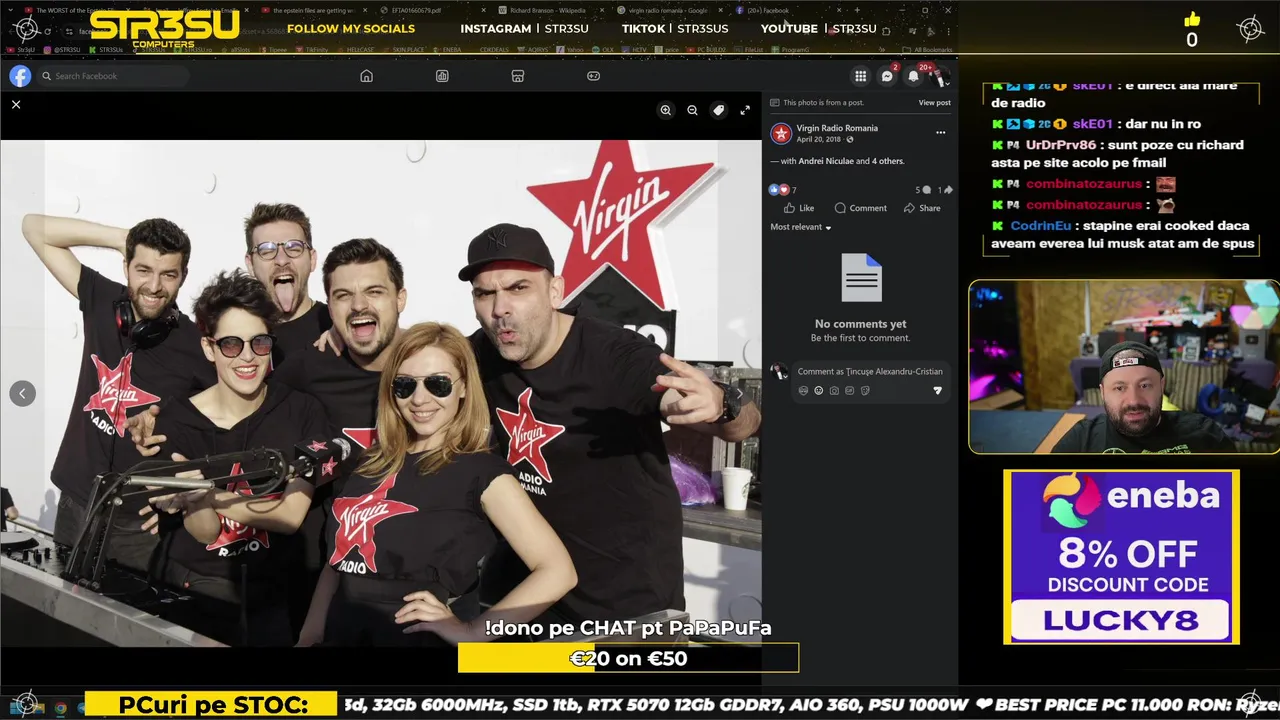Click the Facebook logo icon

tap(20, 76)
